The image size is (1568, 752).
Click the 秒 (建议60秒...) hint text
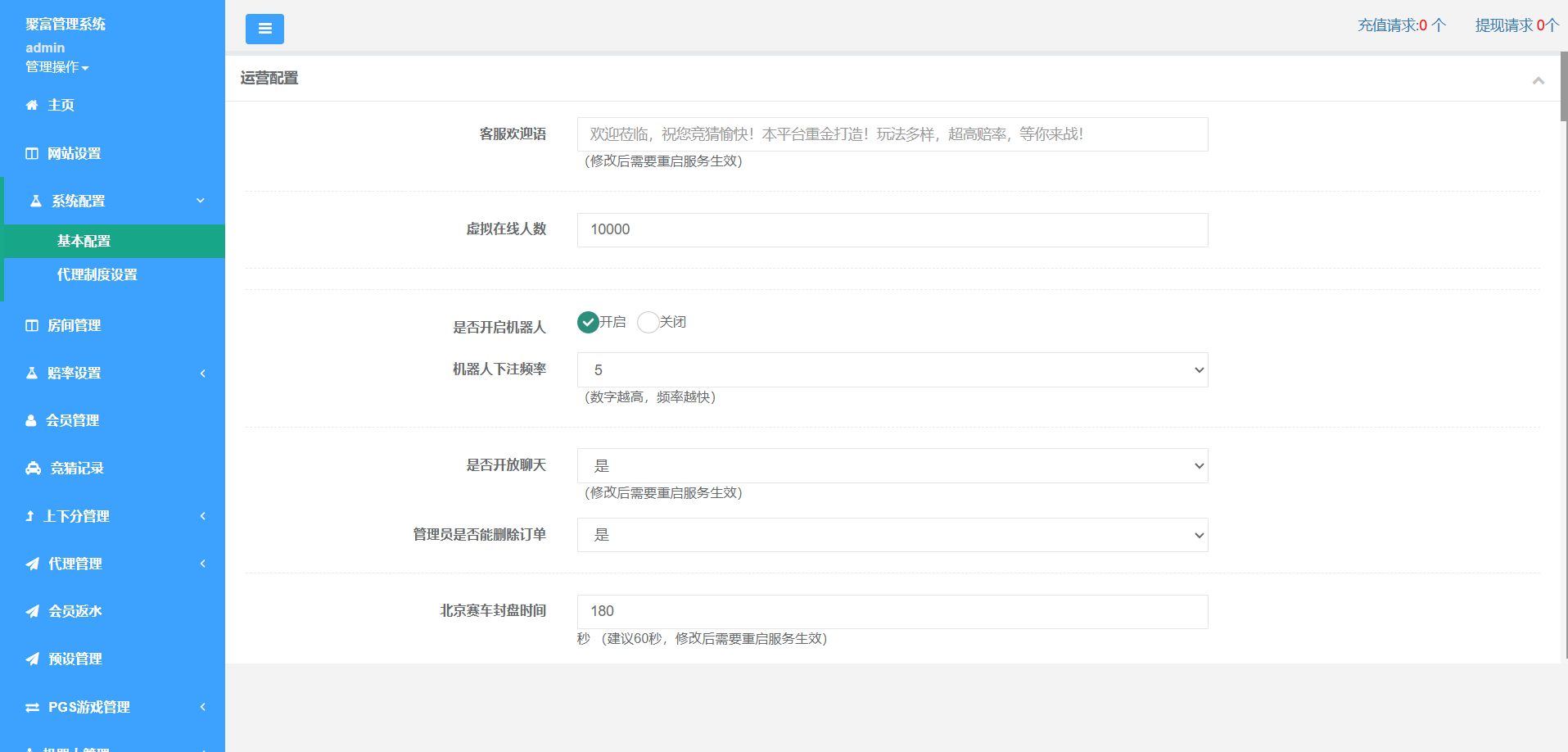point(703,639)
